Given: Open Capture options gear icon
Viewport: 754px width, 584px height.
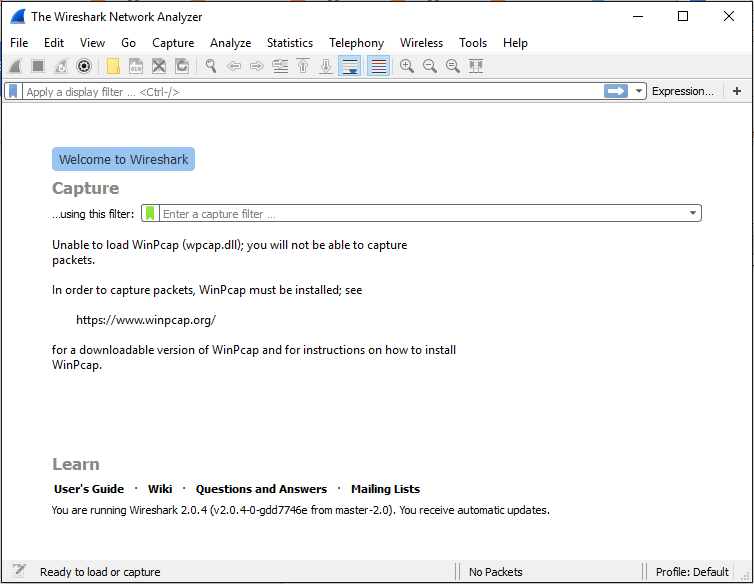Looking at the screenshot, I should (x=84, y=66).
